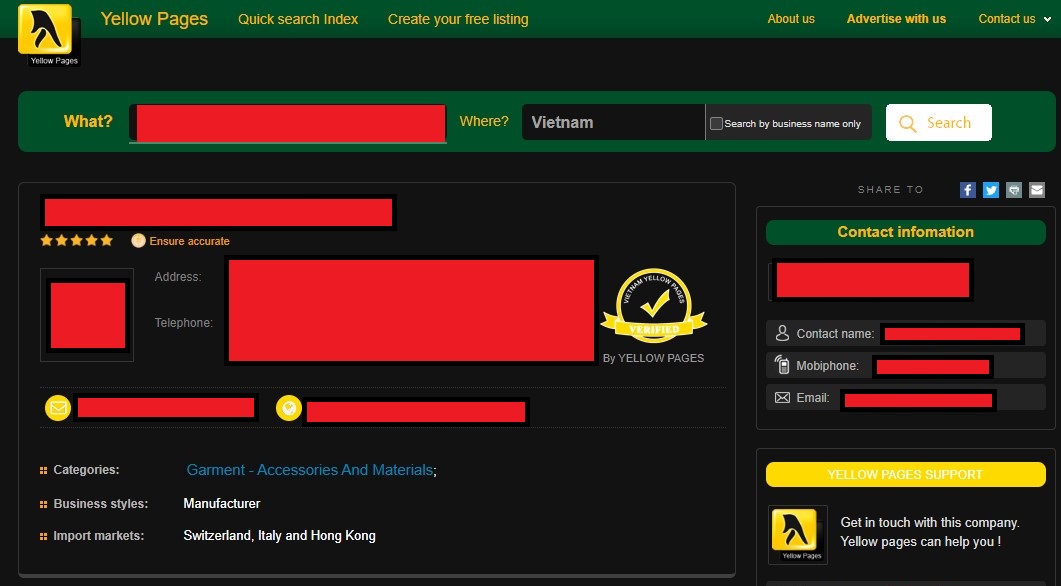The image size is (1061, 586).
Task: Click the Where input showing Vietnam
Action: 613,122
